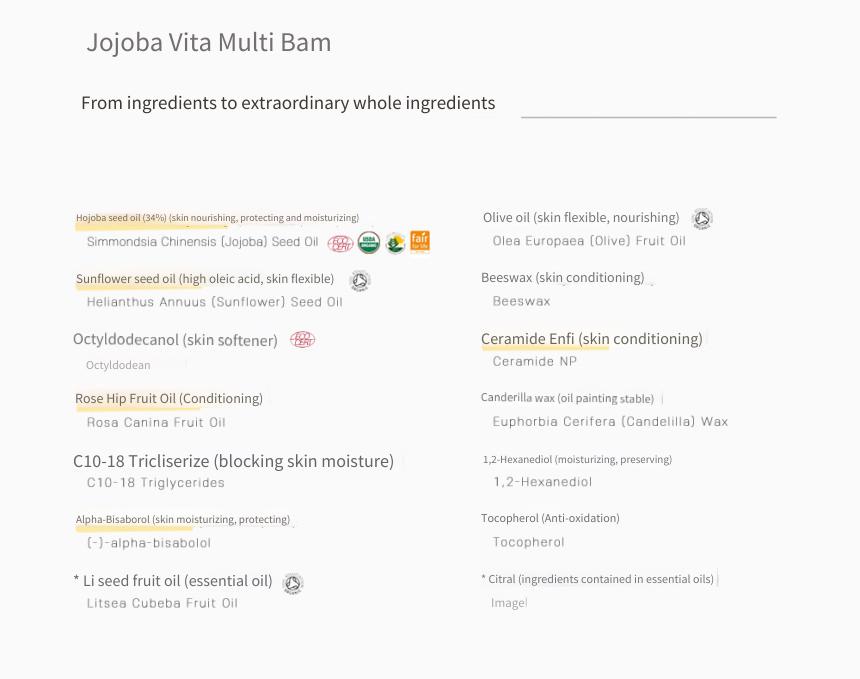Click the organic icon next to Li seed fruit oil
This screenshot has width=860, height=679.
[292, 583]
